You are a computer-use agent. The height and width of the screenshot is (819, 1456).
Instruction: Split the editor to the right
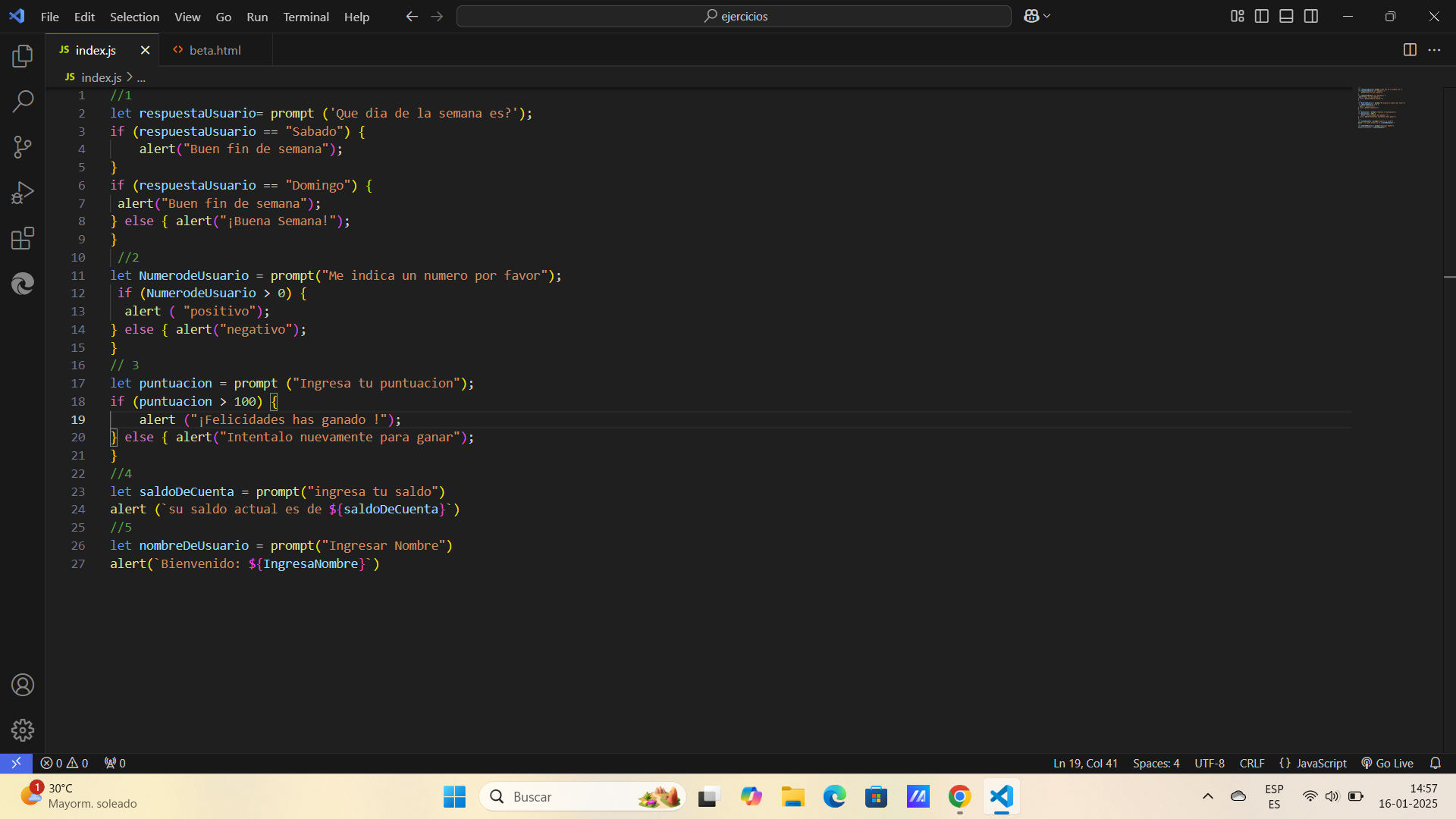pyautogui.click(x=1410, y=50)
